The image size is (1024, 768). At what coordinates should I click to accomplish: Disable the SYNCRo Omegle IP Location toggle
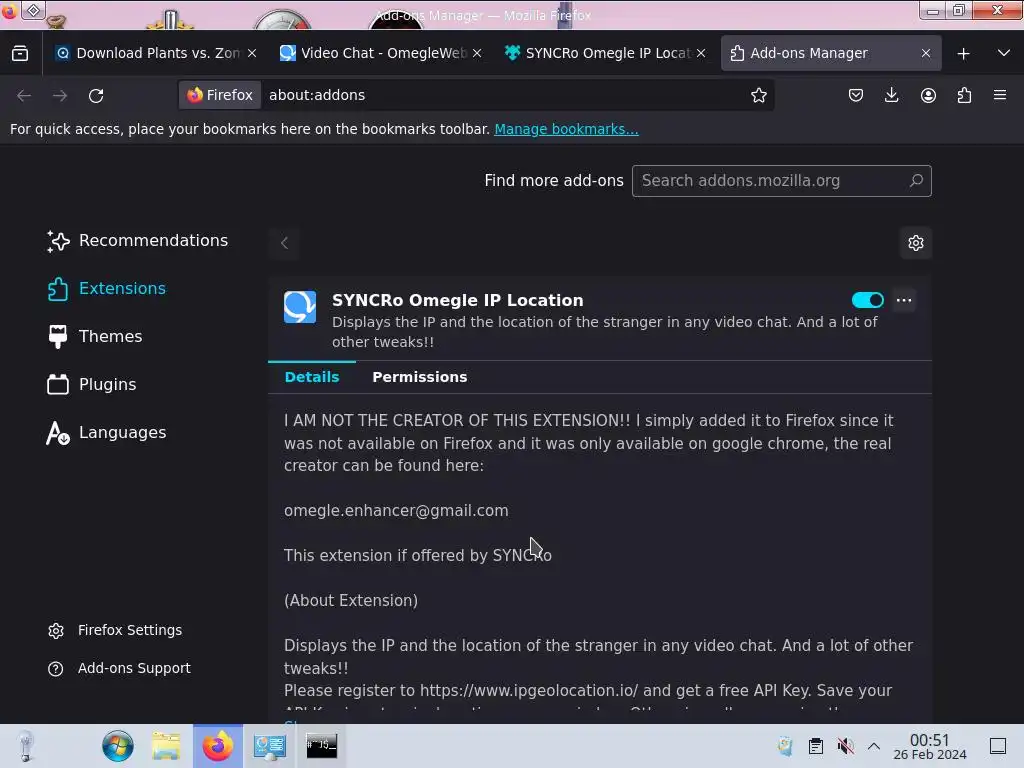[x=867, y=300]
